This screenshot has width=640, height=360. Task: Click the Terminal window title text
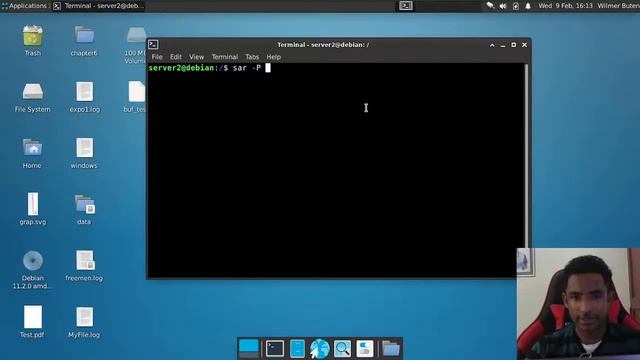click(323, 45)
